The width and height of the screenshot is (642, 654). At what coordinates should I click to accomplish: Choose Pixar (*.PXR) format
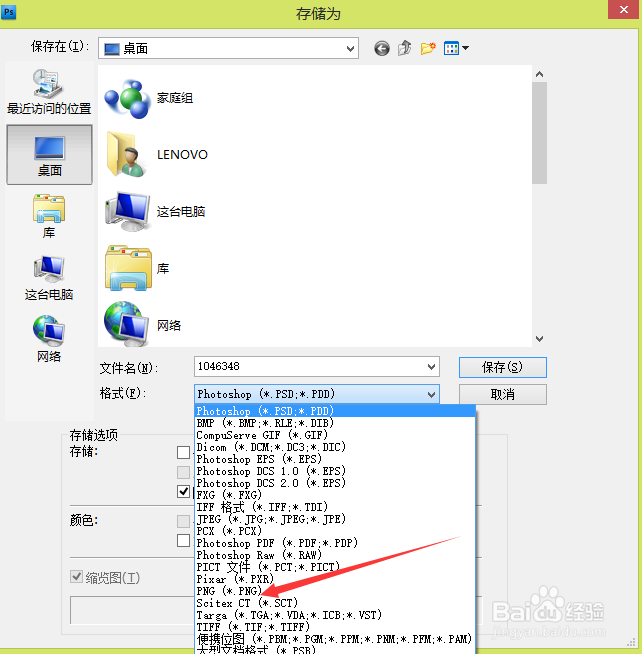tap(335, 579)
